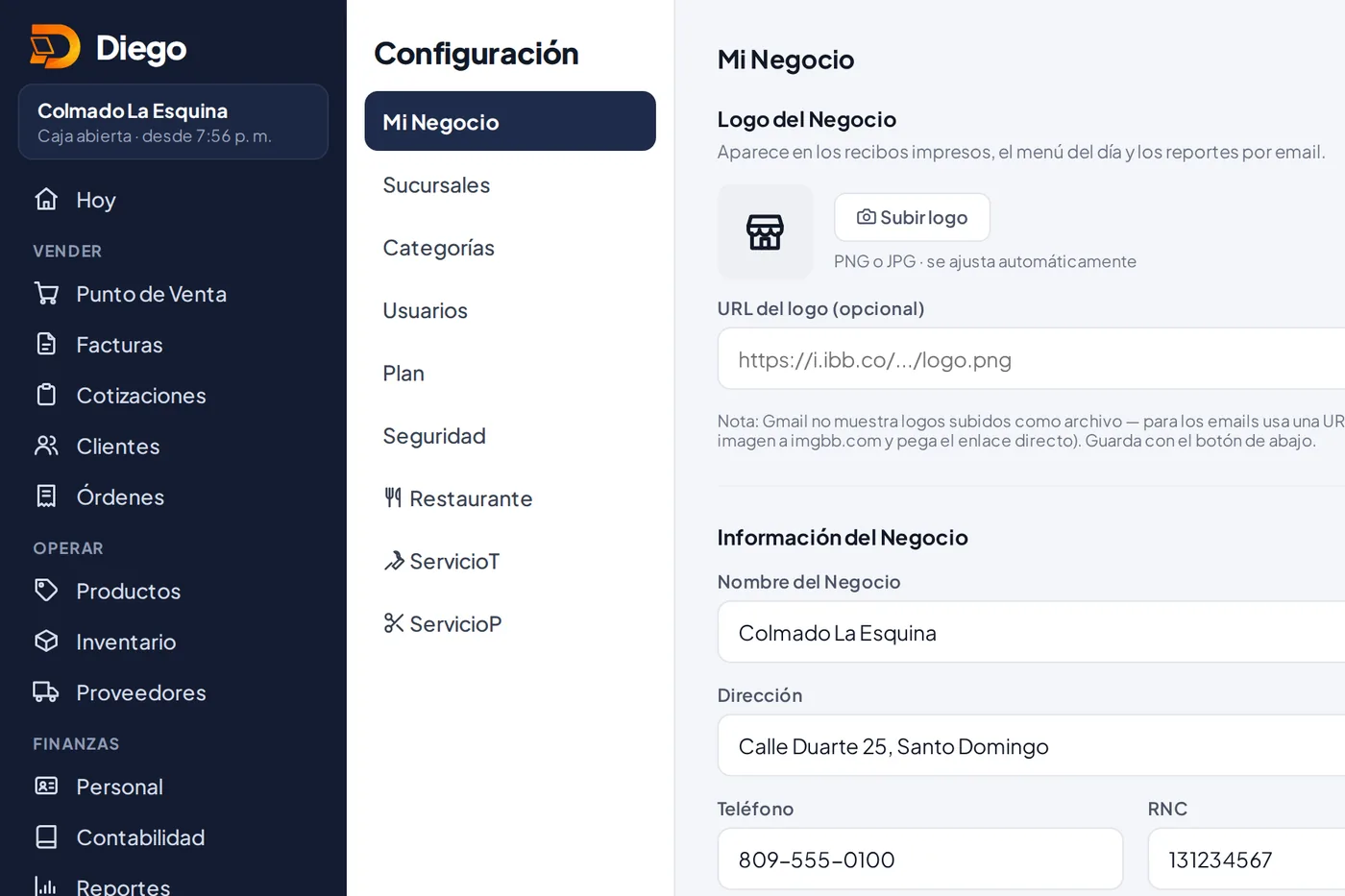The image size is (1345, 896).
Task: Click the hammer icon beside ServicioT
Action: coord(394,561)
